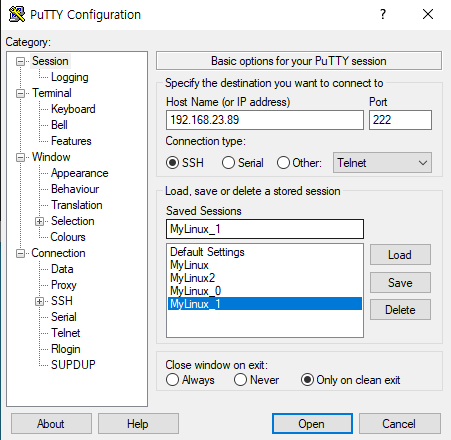Load the selected saved session

400,255
